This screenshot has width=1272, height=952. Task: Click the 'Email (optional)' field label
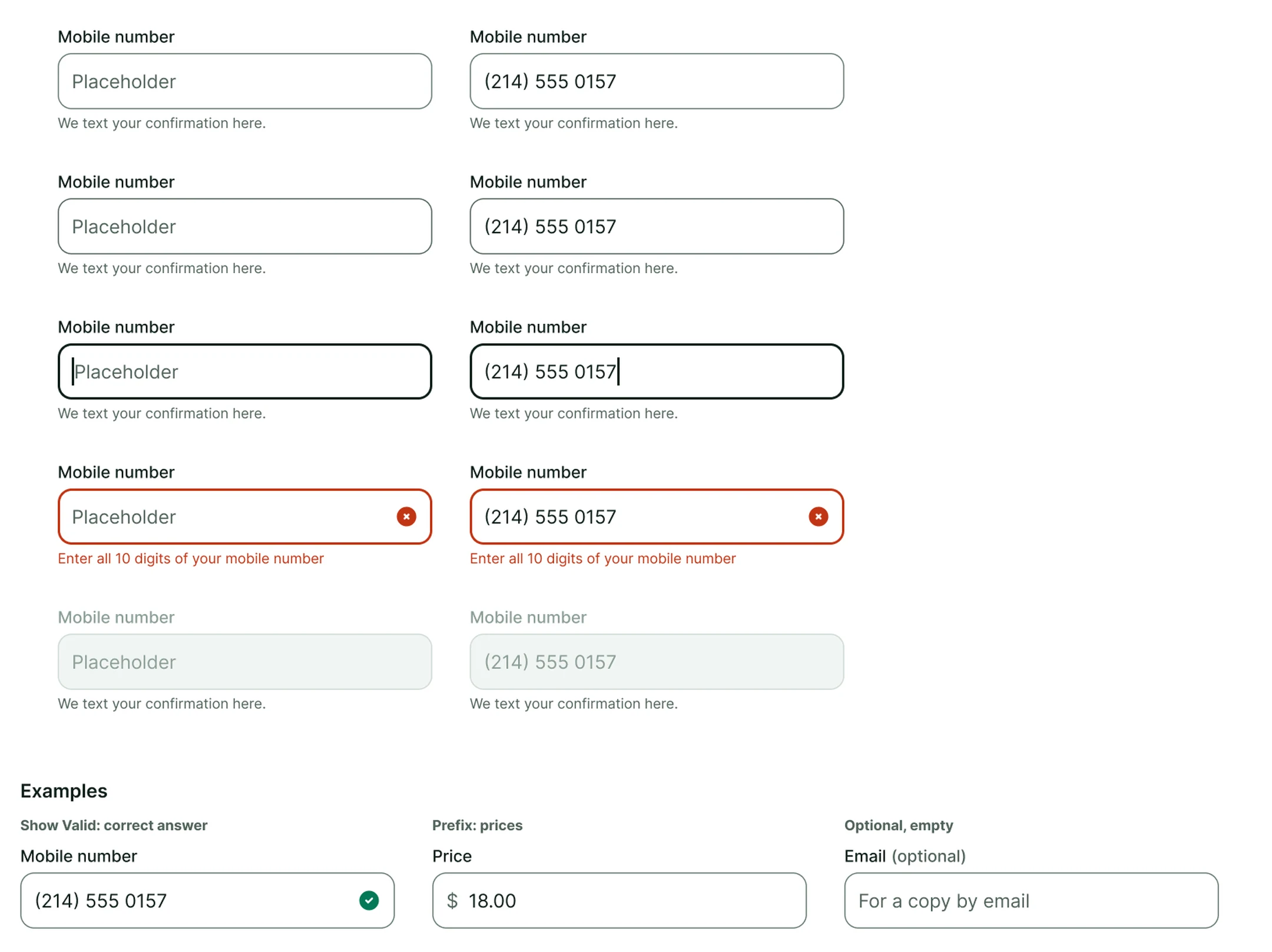click(x=905, y=855)
